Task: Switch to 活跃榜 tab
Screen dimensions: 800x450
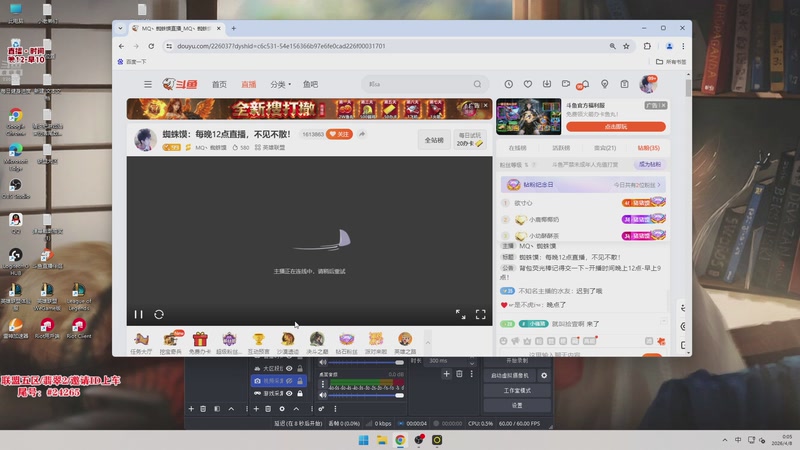Action: pos(561,148)
